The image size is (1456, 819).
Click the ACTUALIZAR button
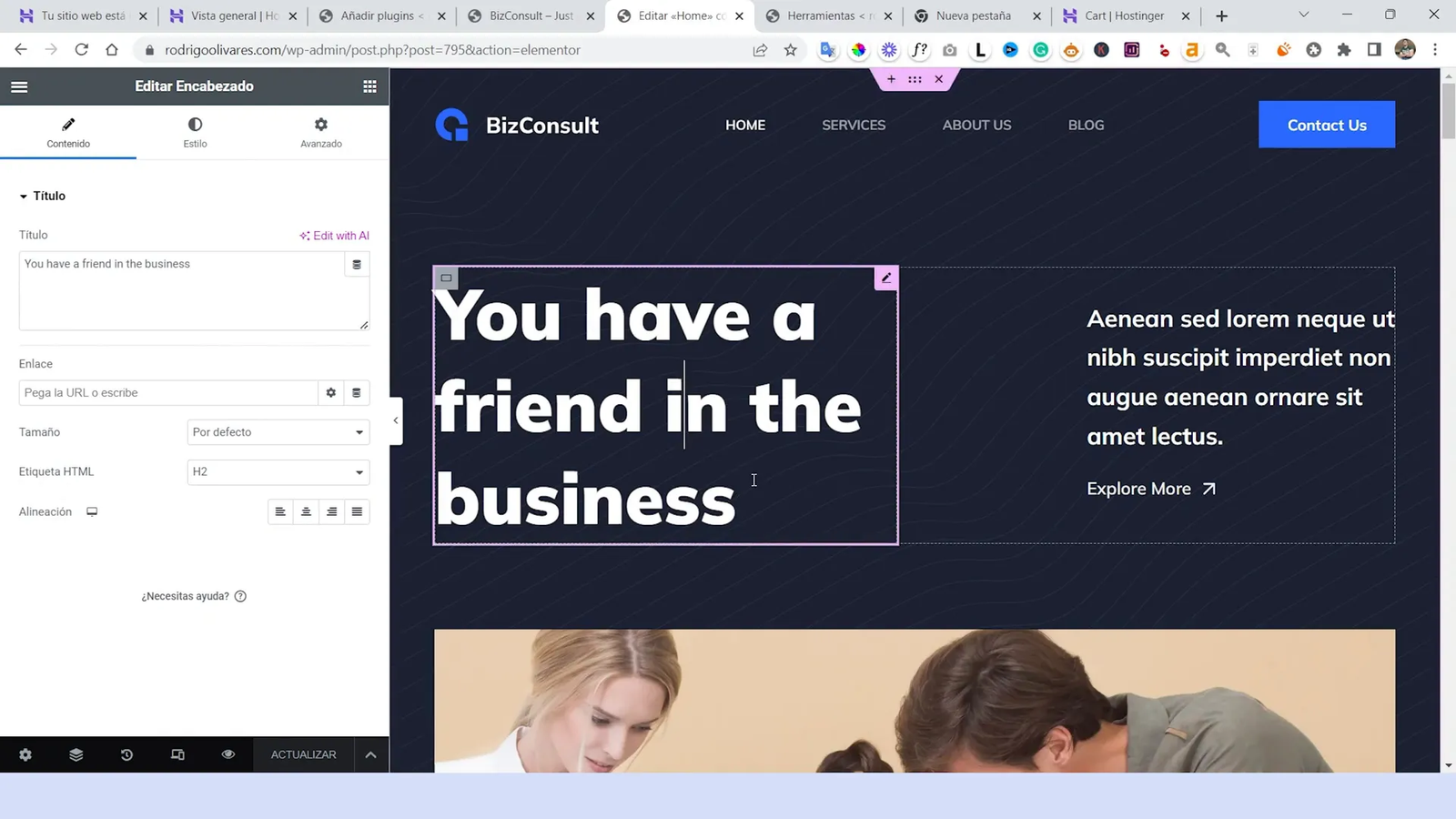(303, 754)
